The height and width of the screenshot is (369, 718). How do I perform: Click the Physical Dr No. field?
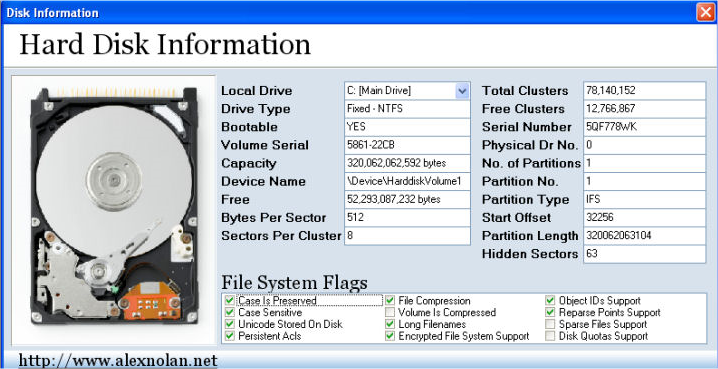point(644,145)
